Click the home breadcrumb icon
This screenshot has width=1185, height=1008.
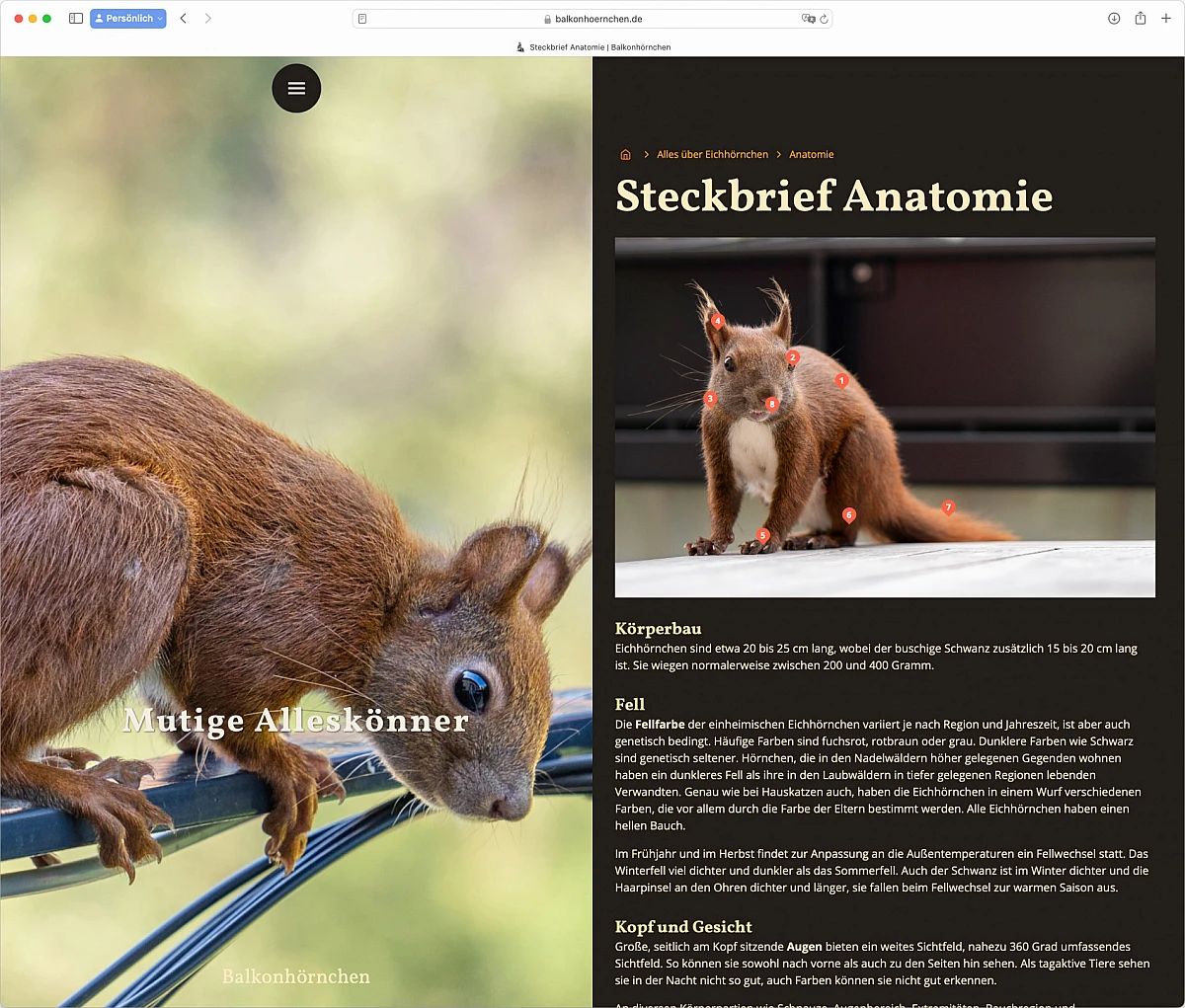(625, 155)
